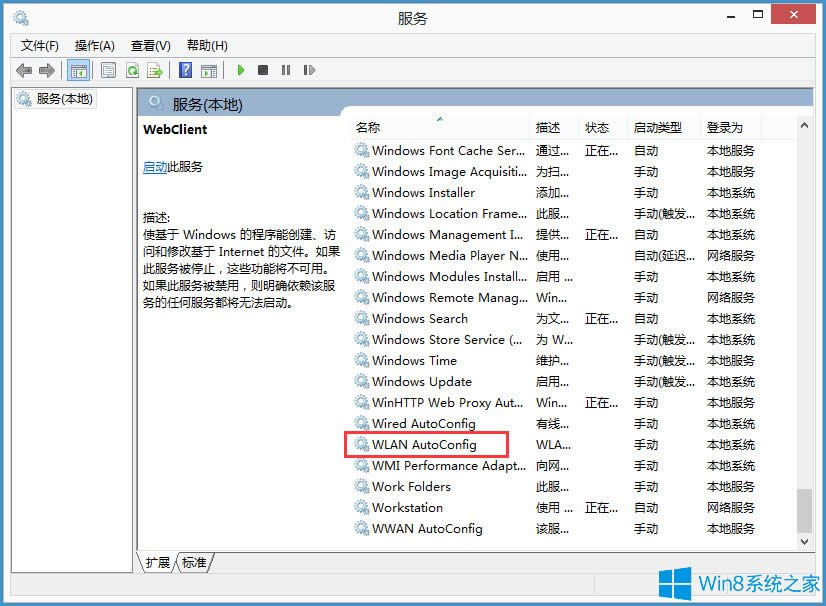
Task: Open Help via the question mark icon
Action: point(185,70)
